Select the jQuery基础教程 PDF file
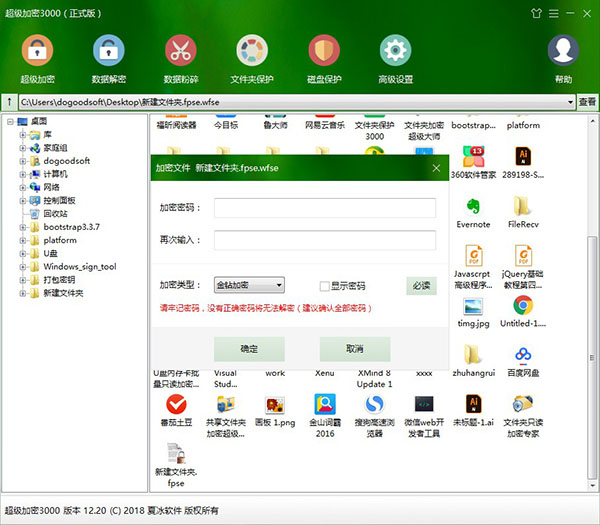 (523, 267)
